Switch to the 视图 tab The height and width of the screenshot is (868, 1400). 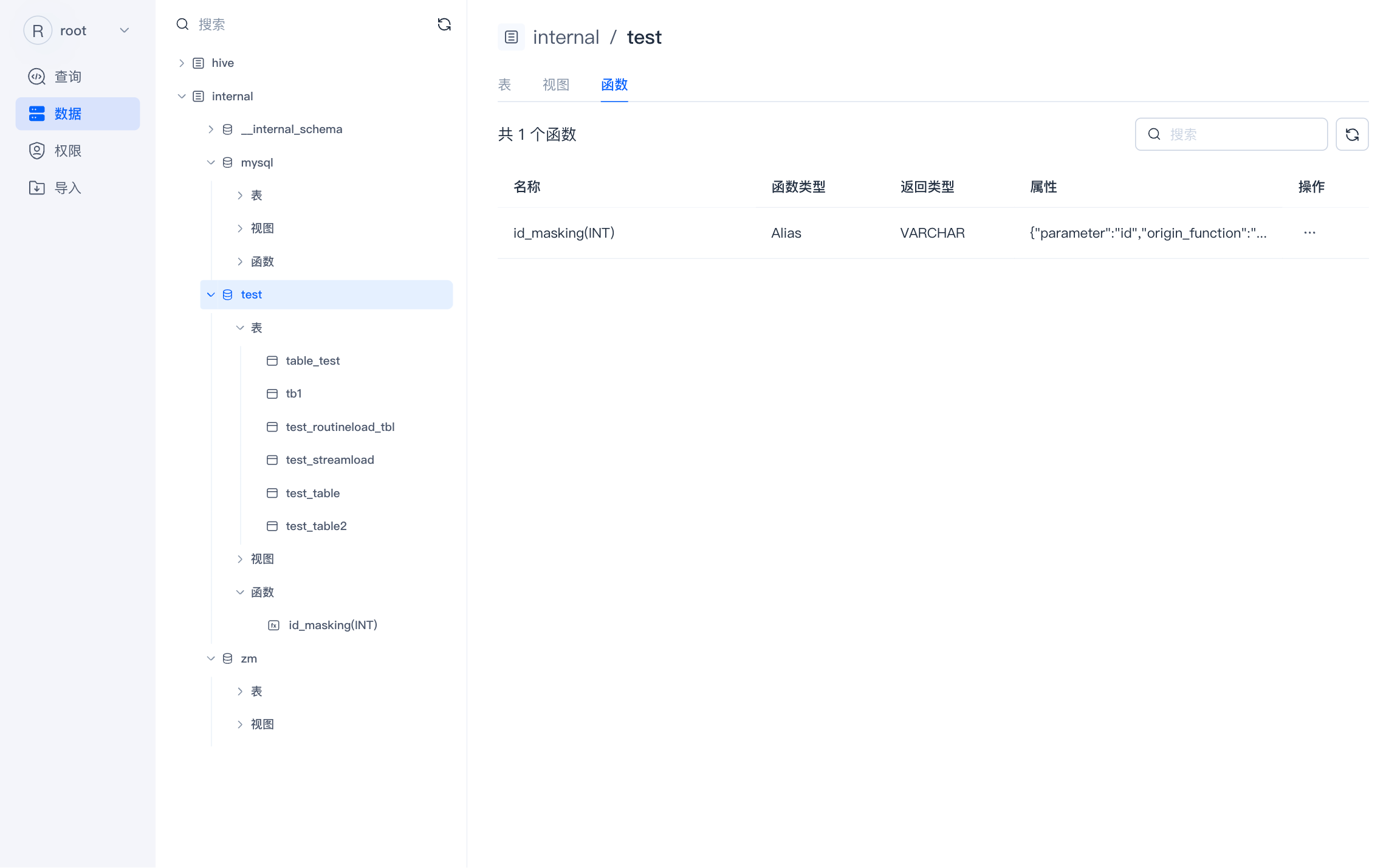[x=555, y=84]
